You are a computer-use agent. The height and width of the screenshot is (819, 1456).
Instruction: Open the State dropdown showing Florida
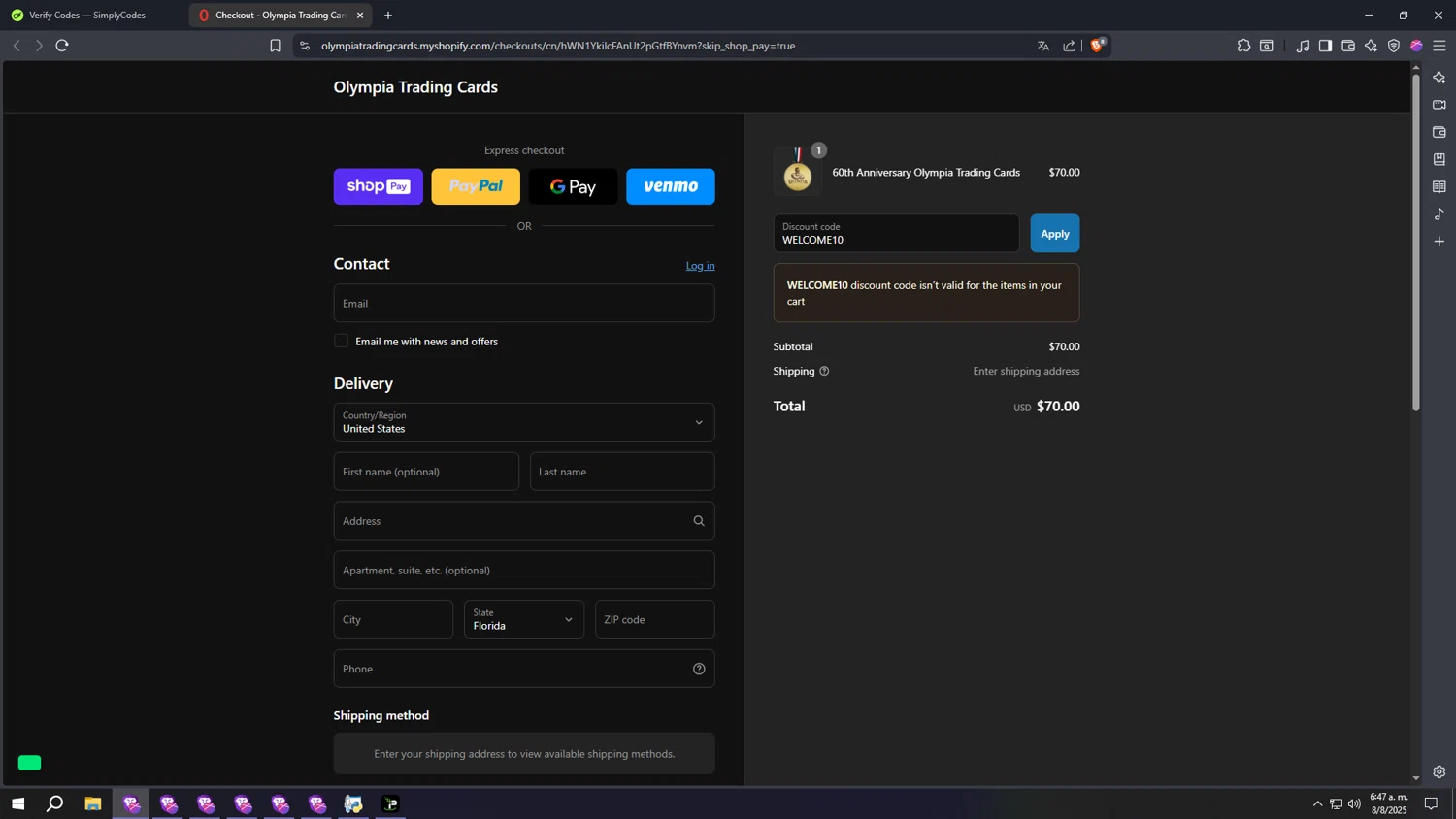click(x=524, y=619)
